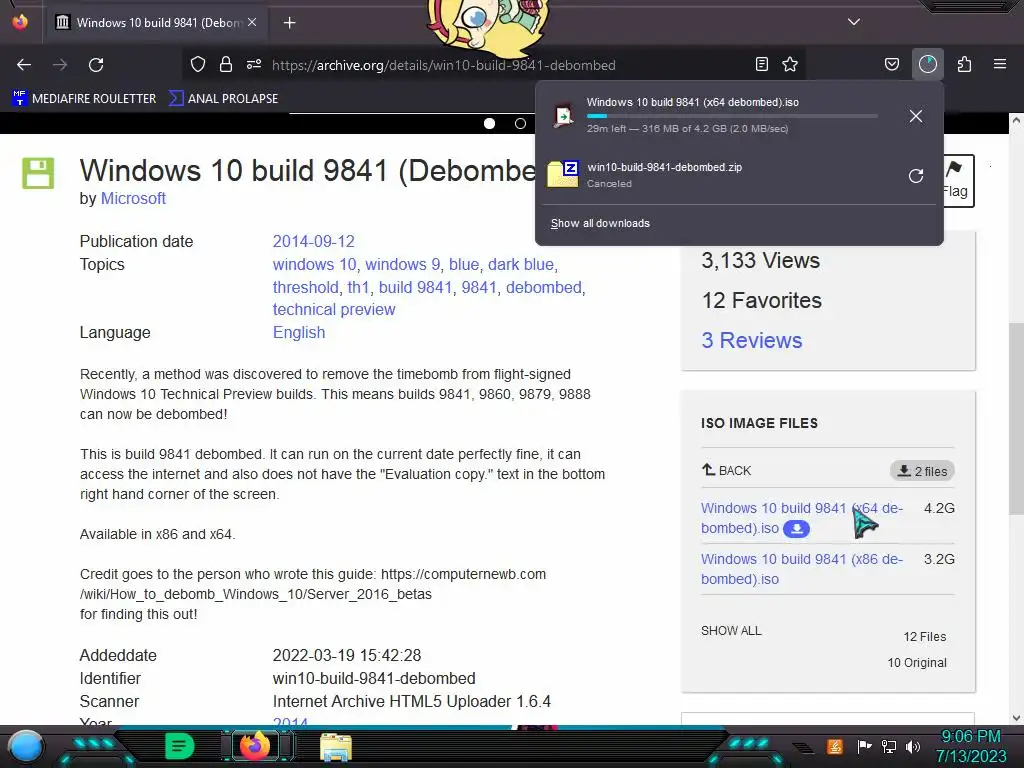Click SHOW ALL files
This screenshot has width=1024, height=768.
click(731, 631)
